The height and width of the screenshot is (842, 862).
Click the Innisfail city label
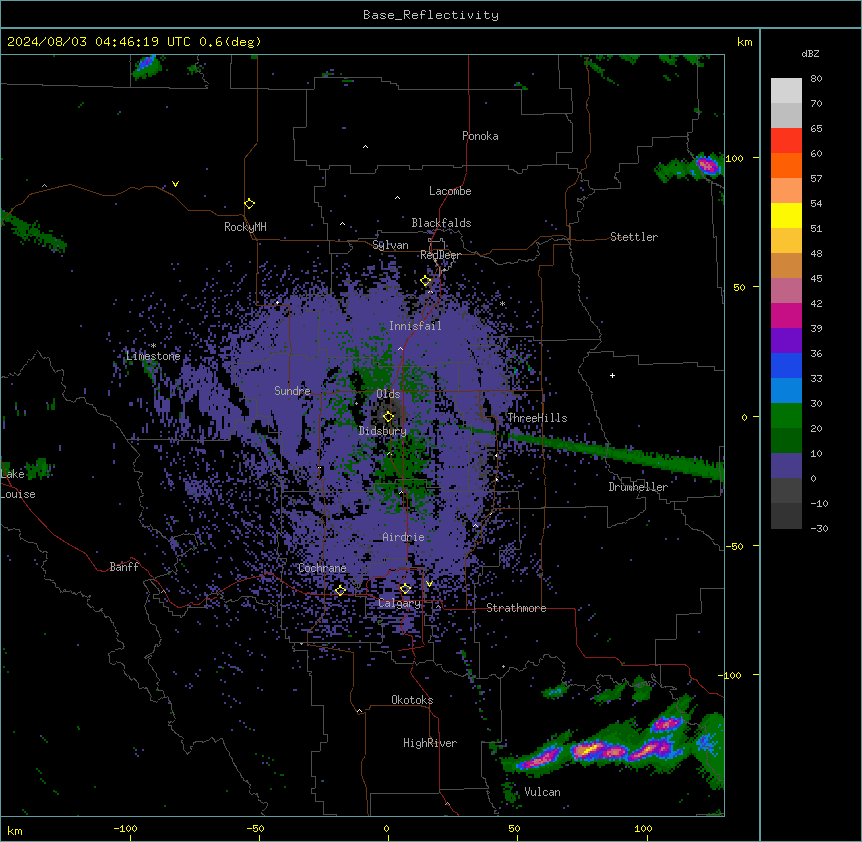(415, 326)
